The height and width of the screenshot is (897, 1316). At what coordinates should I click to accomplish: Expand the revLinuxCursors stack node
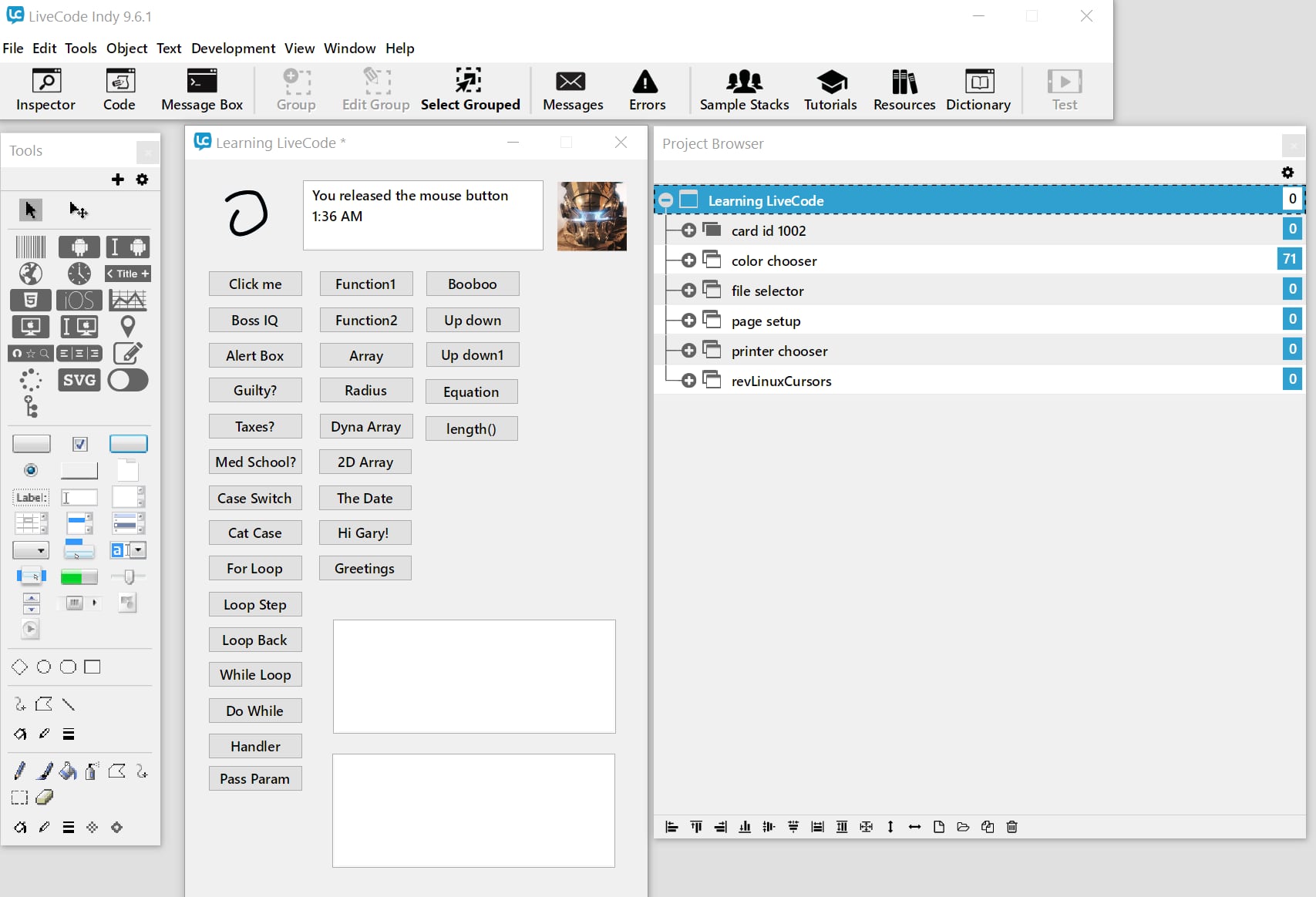tap(688, 381)
